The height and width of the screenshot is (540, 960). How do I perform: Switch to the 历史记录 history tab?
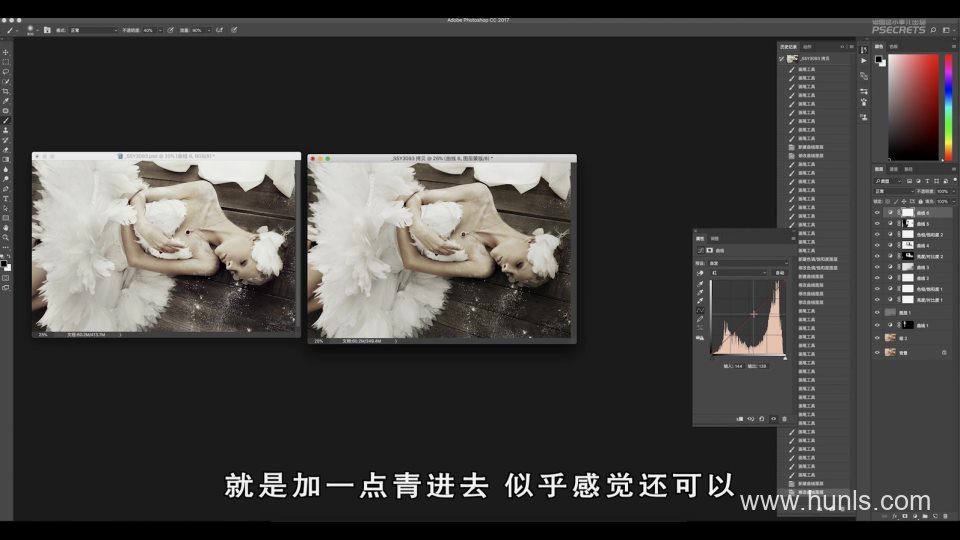tap(788, 46)
